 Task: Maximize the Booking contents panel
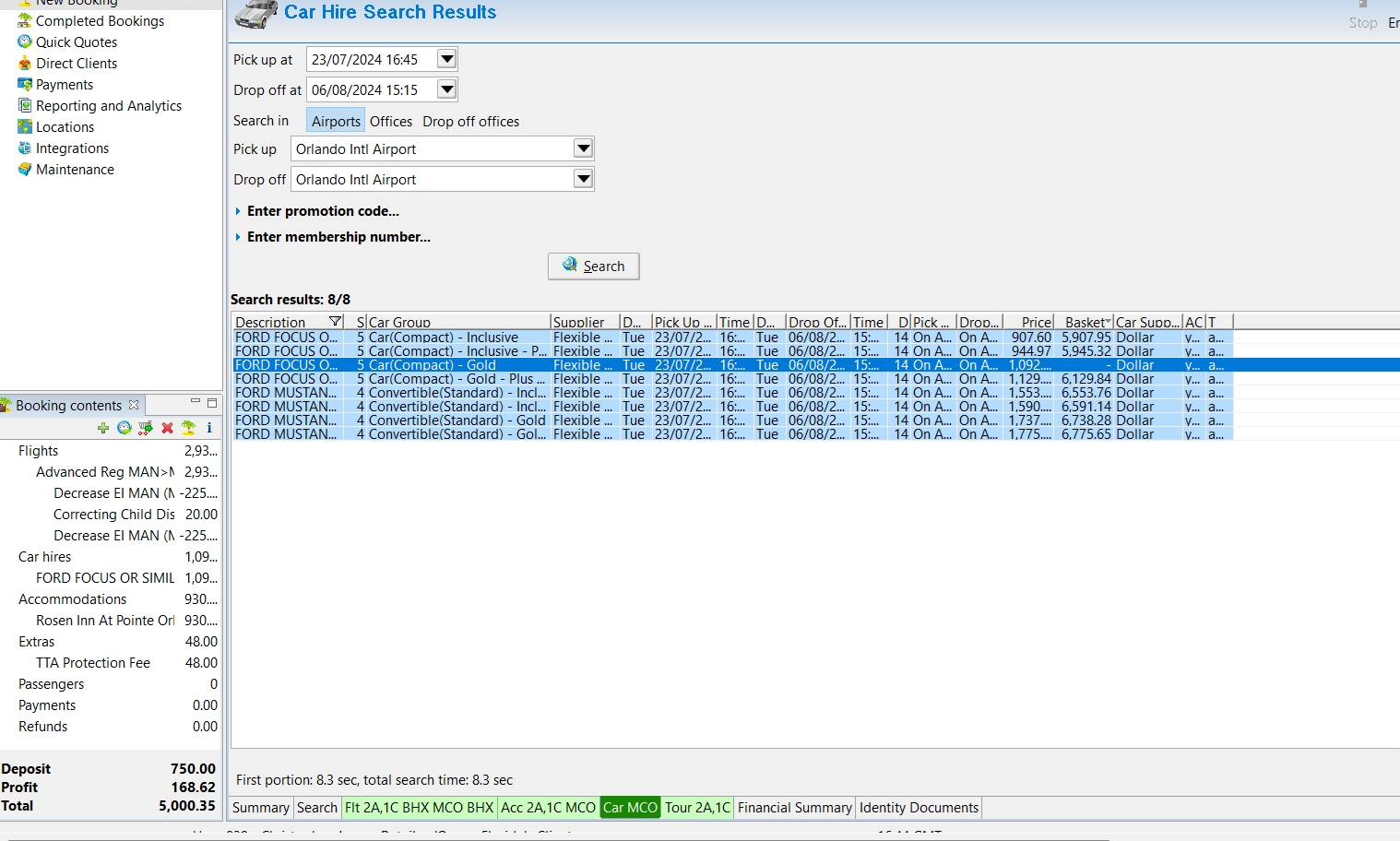212,403
